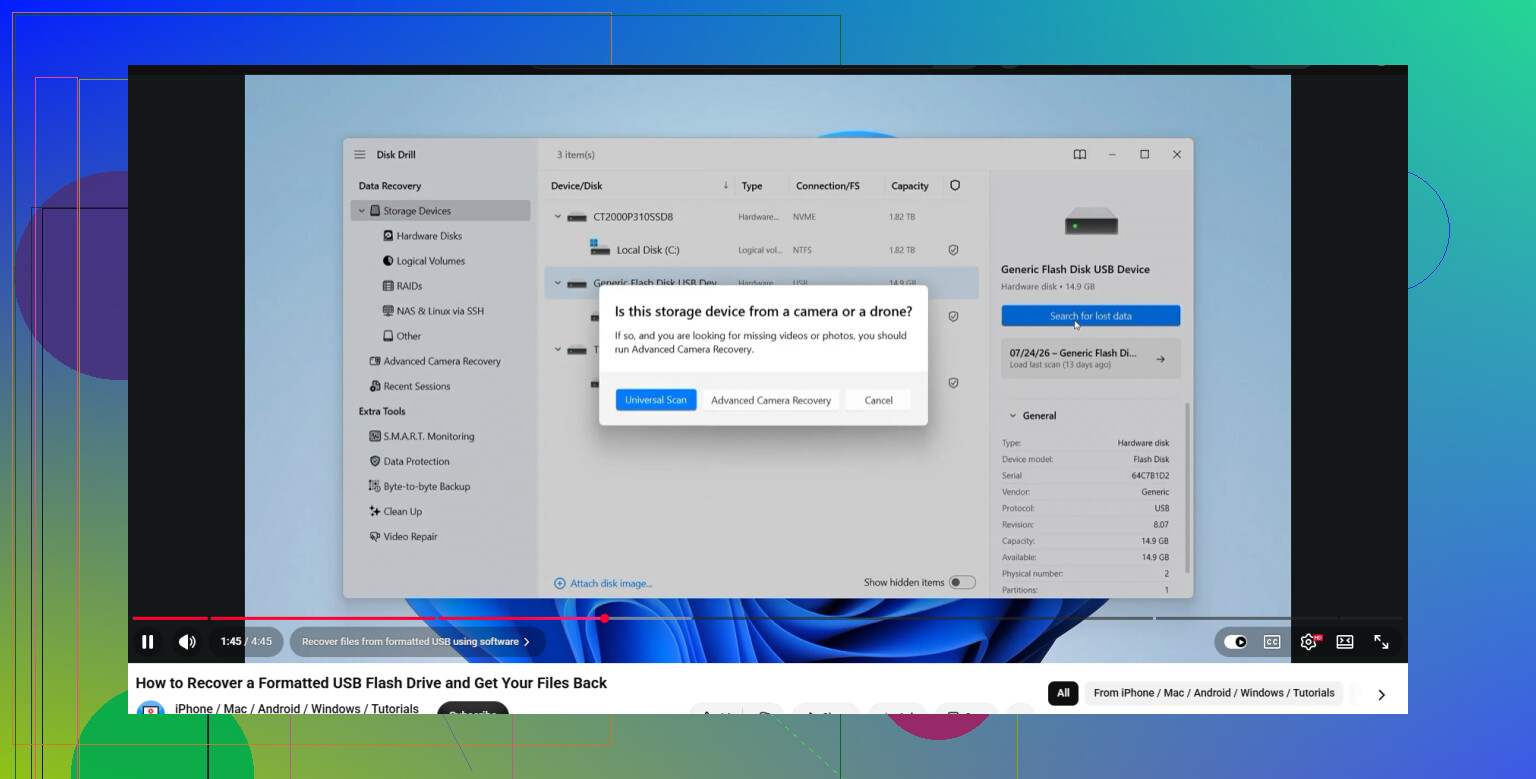
Task: Select the All filter chip
Action: 1063,693
